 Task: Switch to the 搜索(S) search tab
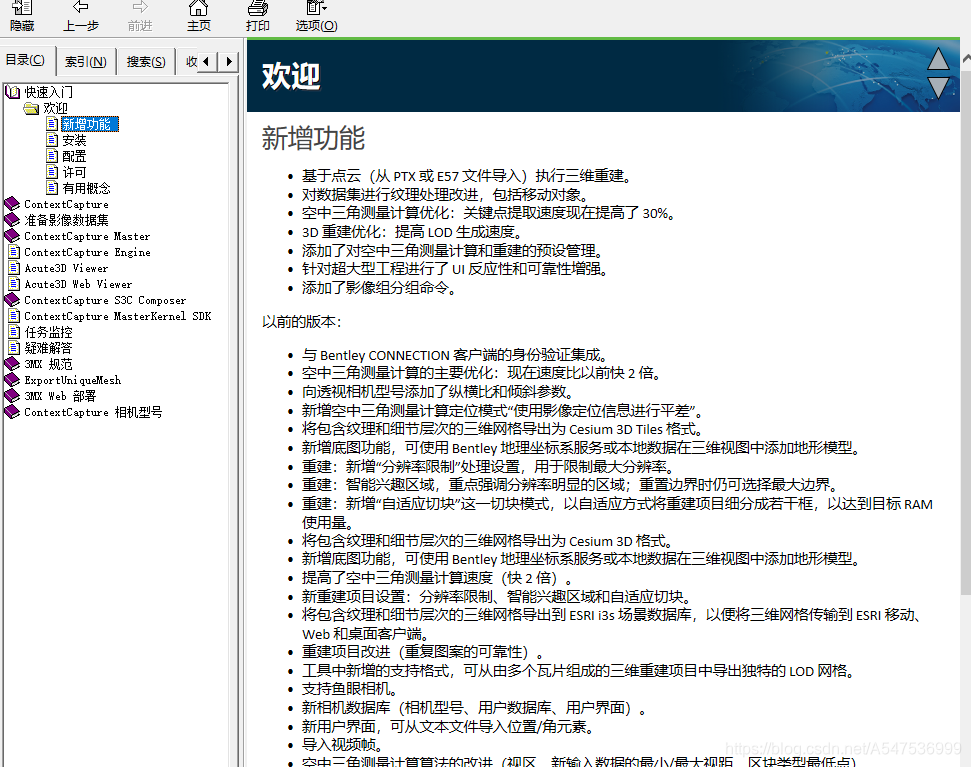pyautogui.click(x=146, y=61)
